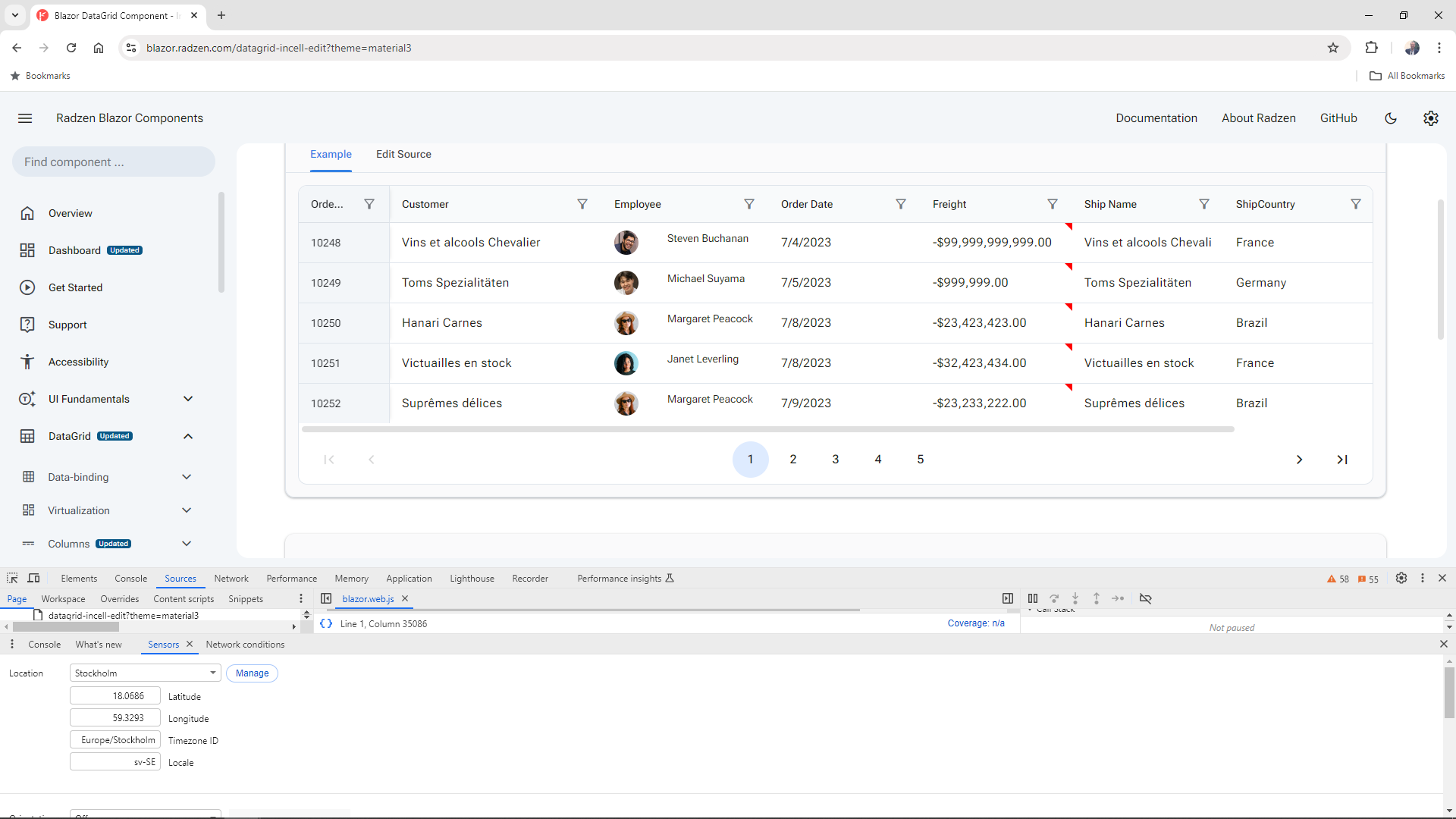Click the sidebar navigation scrollbar
1456x819 pixels.
coord(221,243)
